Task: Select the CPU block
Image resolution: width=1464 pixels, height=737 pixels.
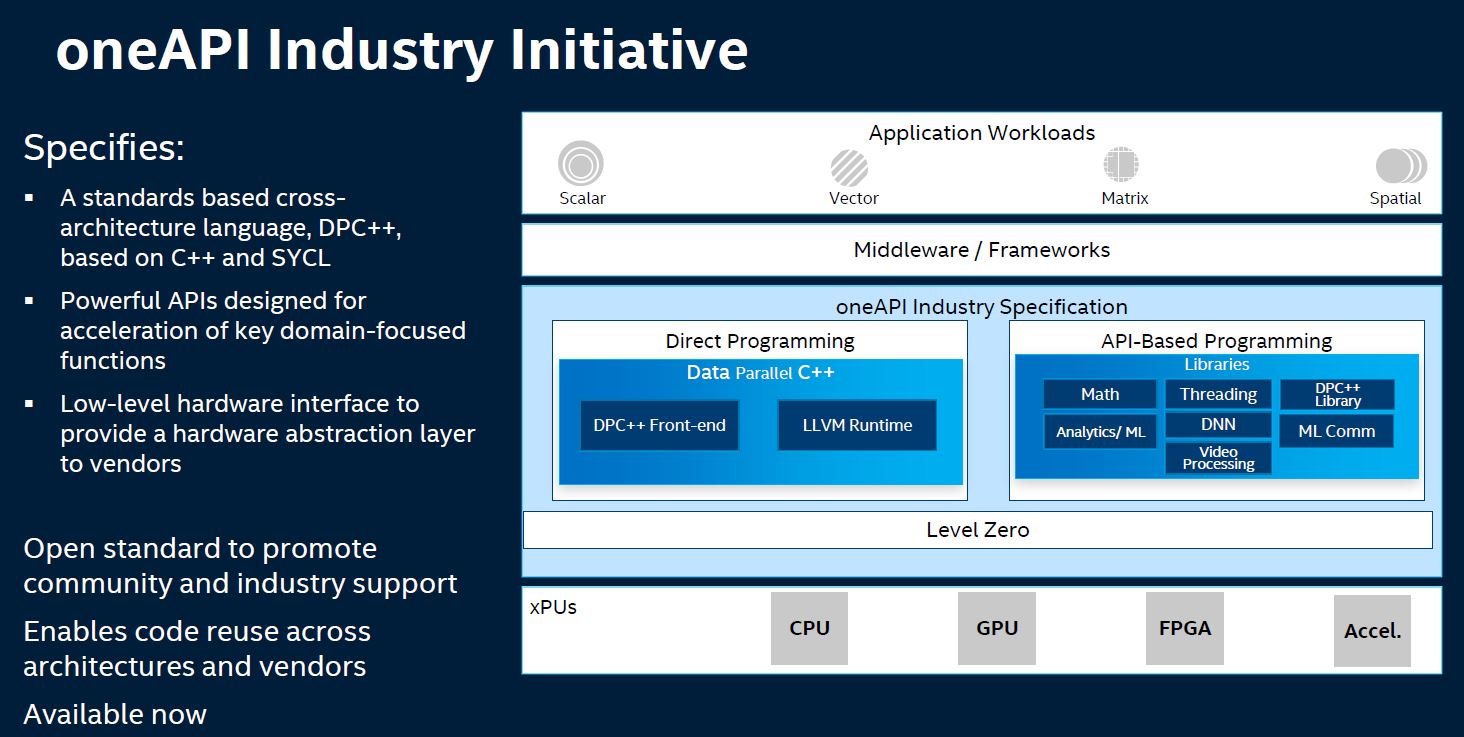Action: 809,628
